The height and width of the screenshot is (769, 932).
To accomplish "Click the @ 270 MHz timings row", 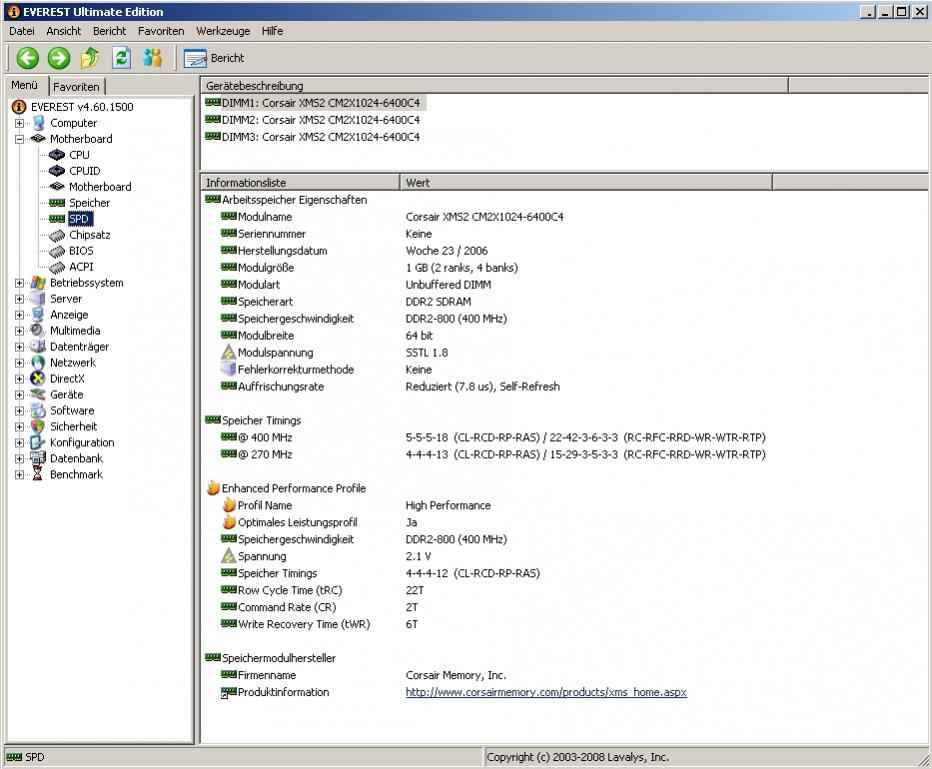I will (x=493, y=455).
